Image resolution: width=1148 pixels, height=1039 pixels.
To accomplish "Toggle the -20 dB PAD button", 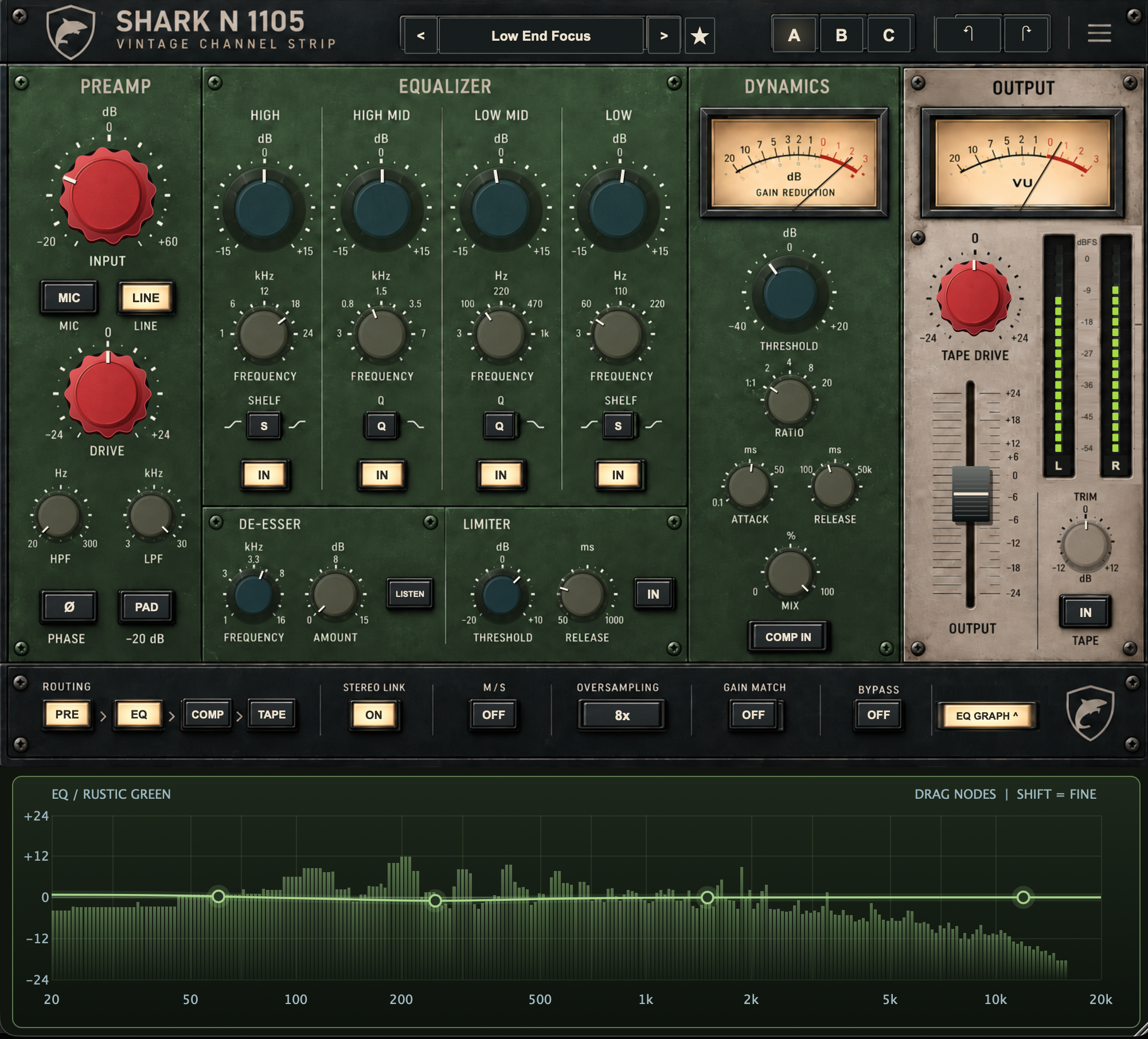I will (x=146, y=607).
